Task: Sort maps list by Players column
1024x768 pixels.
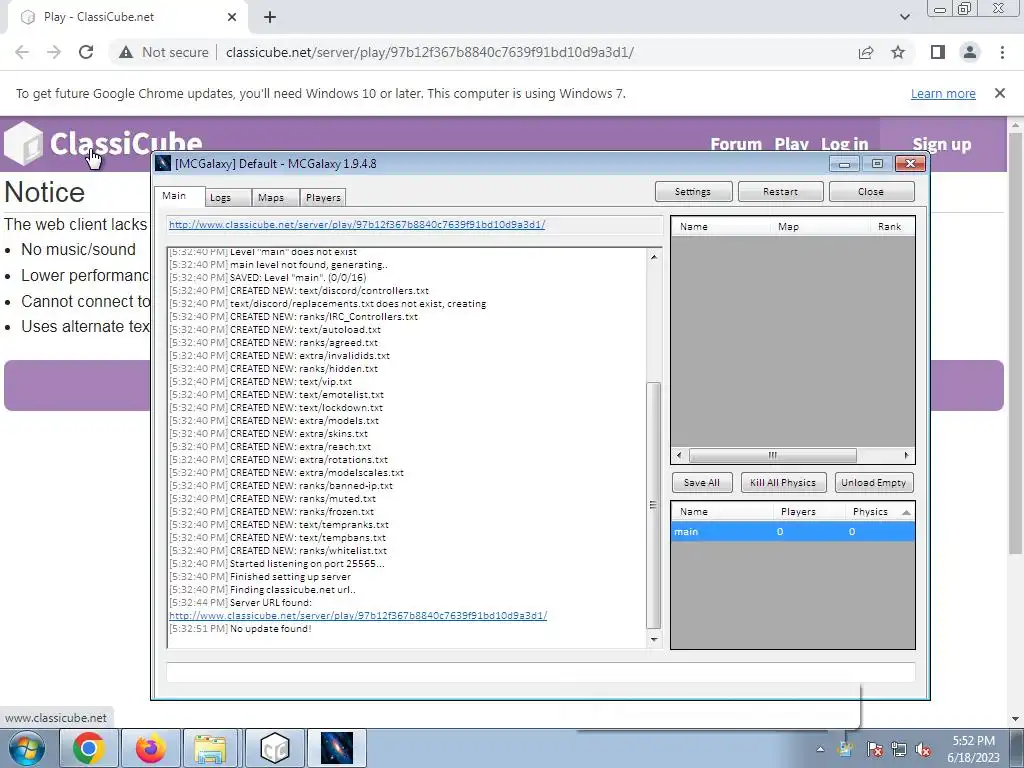Action: pos(808,511)
